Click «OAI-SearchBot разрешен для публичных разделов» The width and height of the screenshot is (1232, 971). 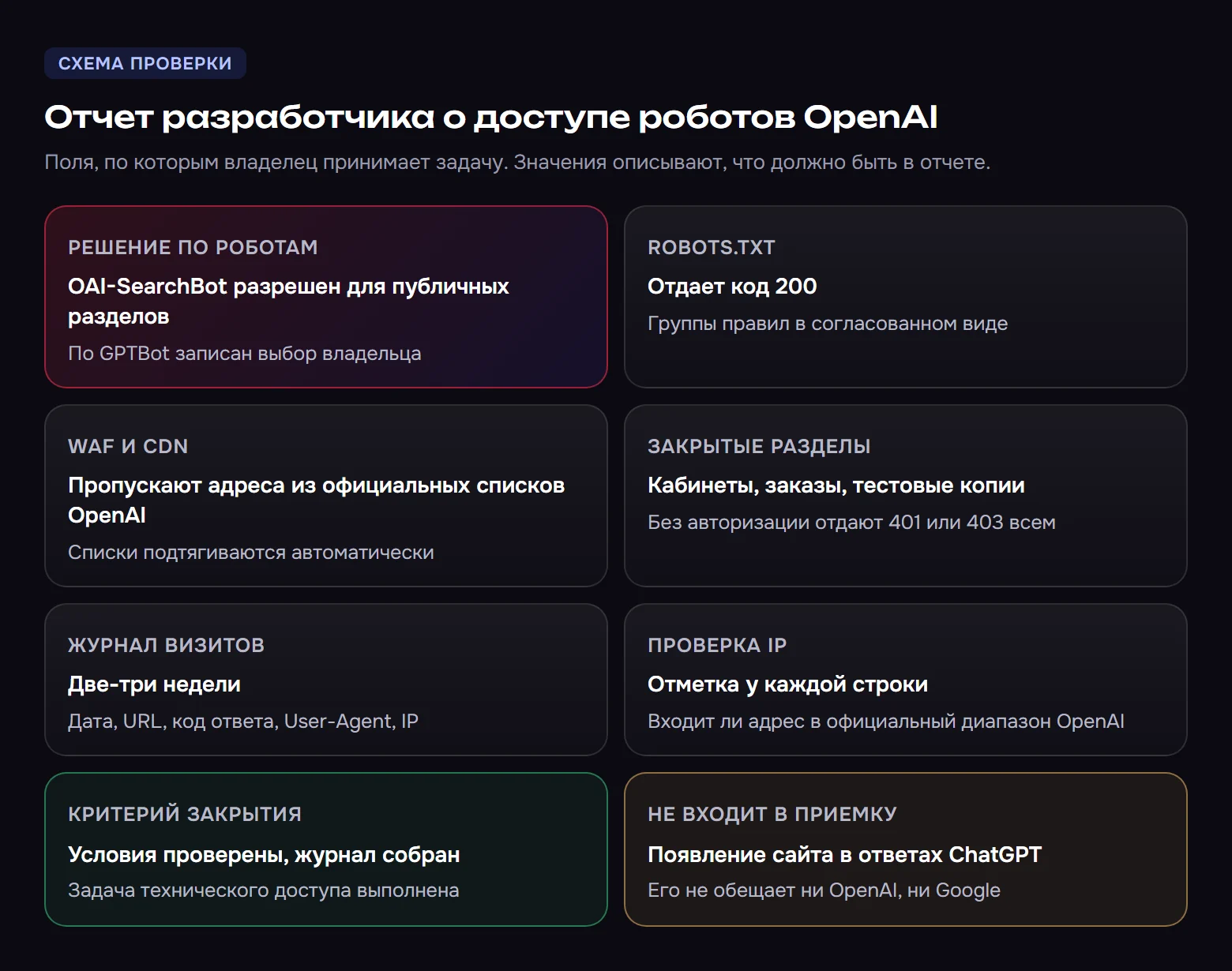tap(288, 301)
